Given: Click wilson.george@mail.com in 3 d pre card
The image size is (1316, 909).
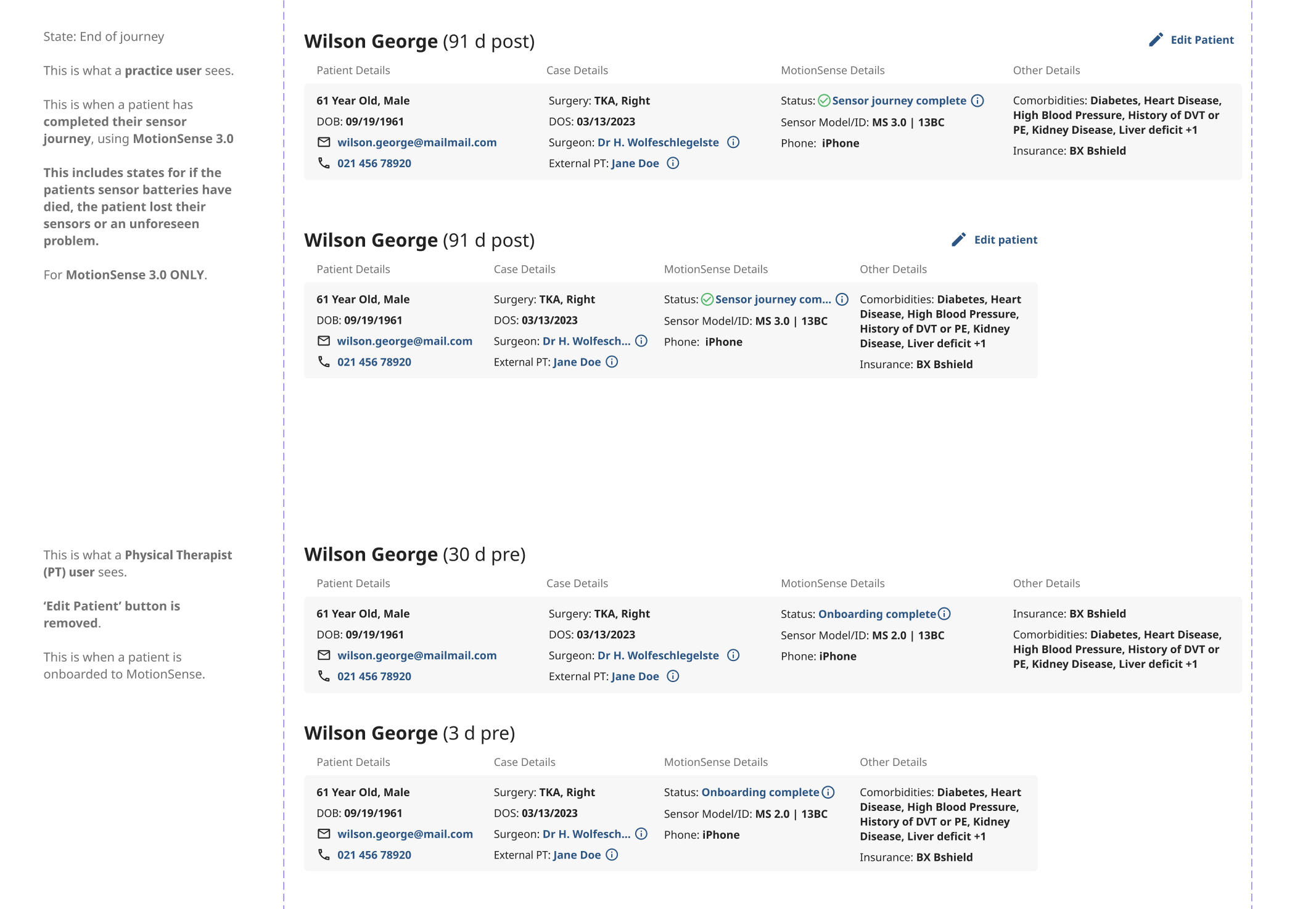Looking at the screenshot, I should (x=405, y=834).
